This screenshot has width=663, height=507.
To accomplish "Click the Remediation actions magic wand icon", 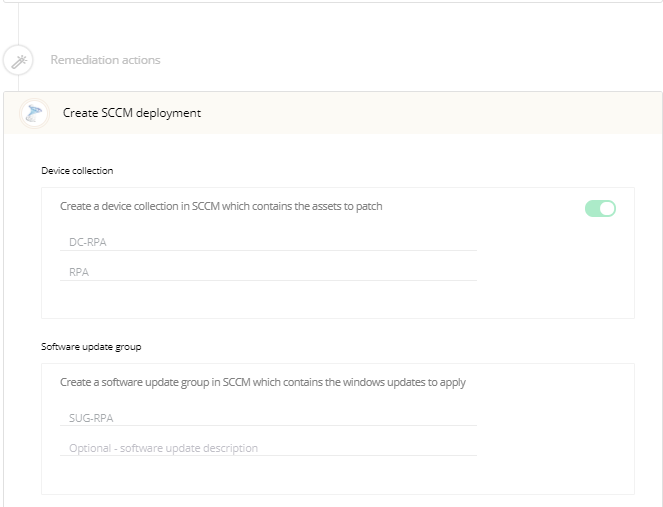I will (x=18, y=60).
